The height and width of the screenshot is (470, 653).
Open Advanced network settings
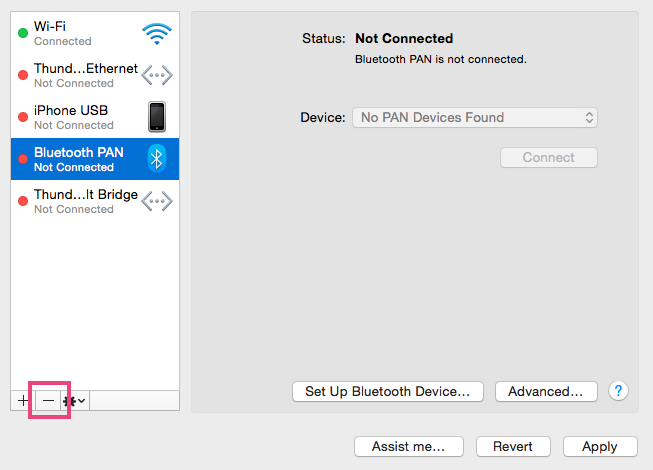(545, 391)
